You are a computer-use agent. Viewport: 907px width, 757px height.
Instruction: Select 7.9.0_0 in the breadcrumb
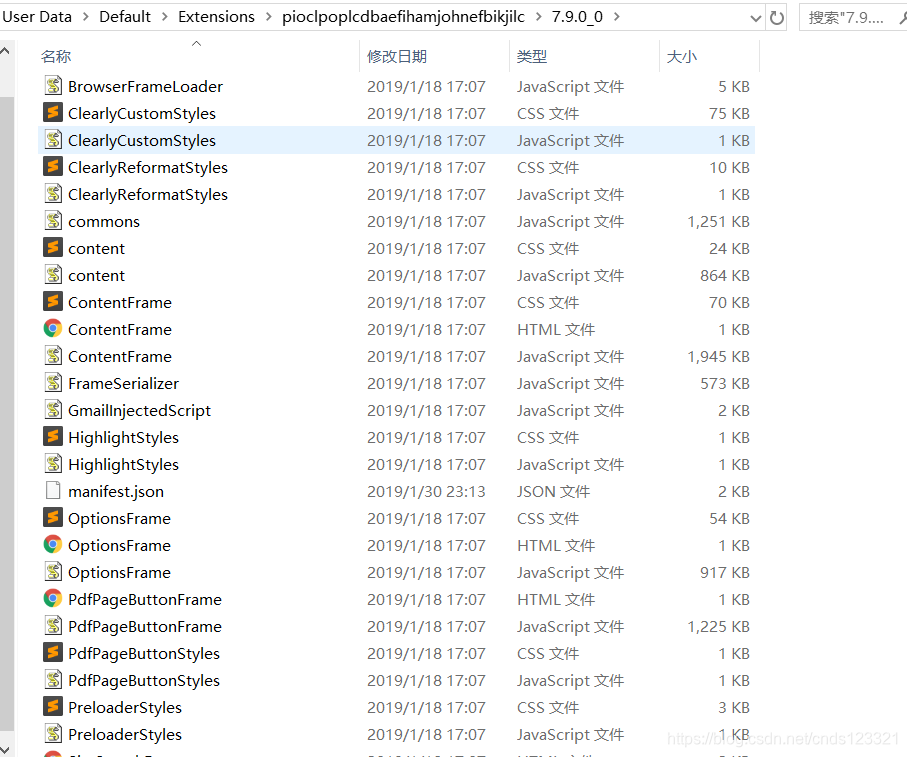[577, 17]
